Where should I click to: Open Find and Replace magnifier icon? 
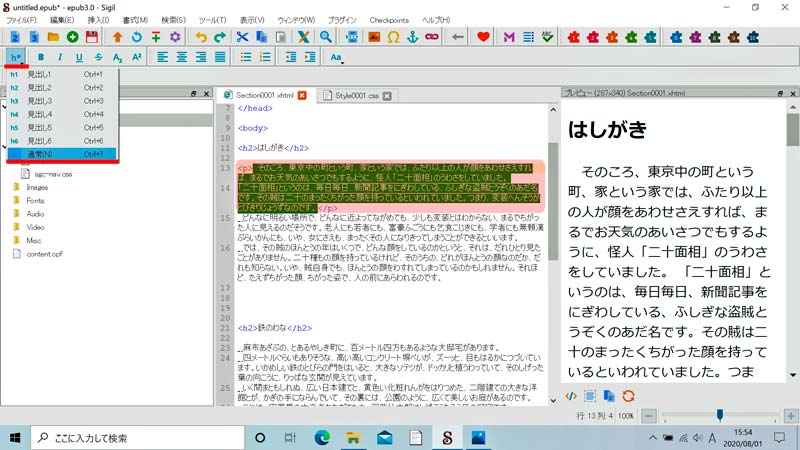[x=325, y=37]
